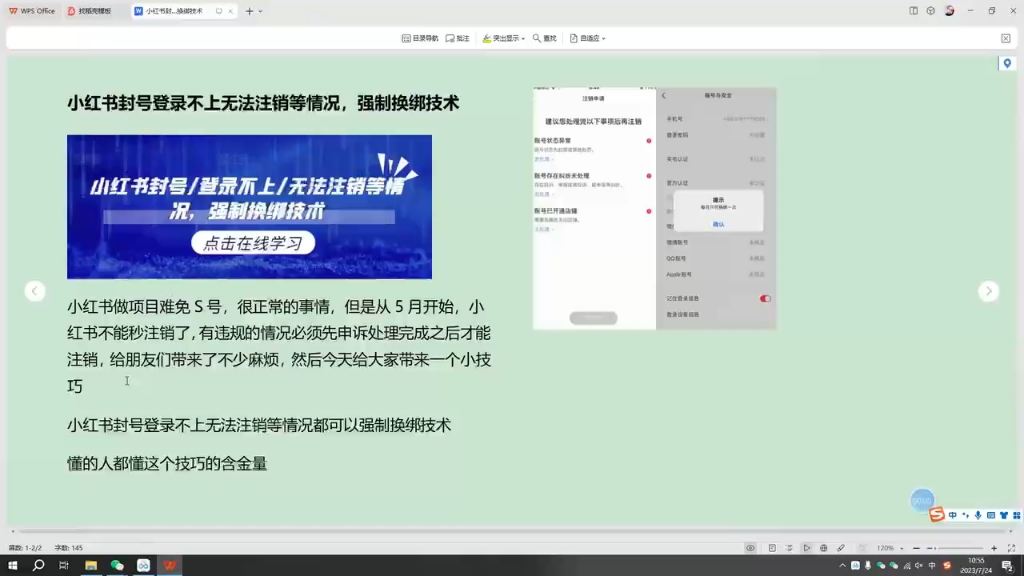Click the phone screenshot image on right page
The width and height of the screenshot is (1024, 576).
[x=654, y=208]
